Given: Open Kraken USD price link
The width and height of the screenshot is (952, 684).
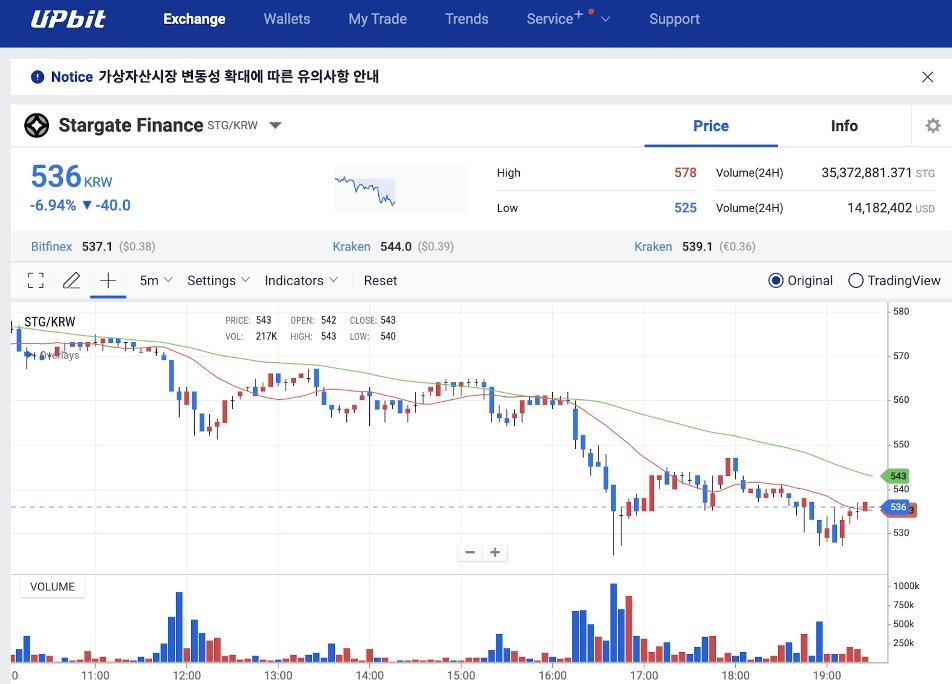Looking at the screenshot, I should click(352, 246).
